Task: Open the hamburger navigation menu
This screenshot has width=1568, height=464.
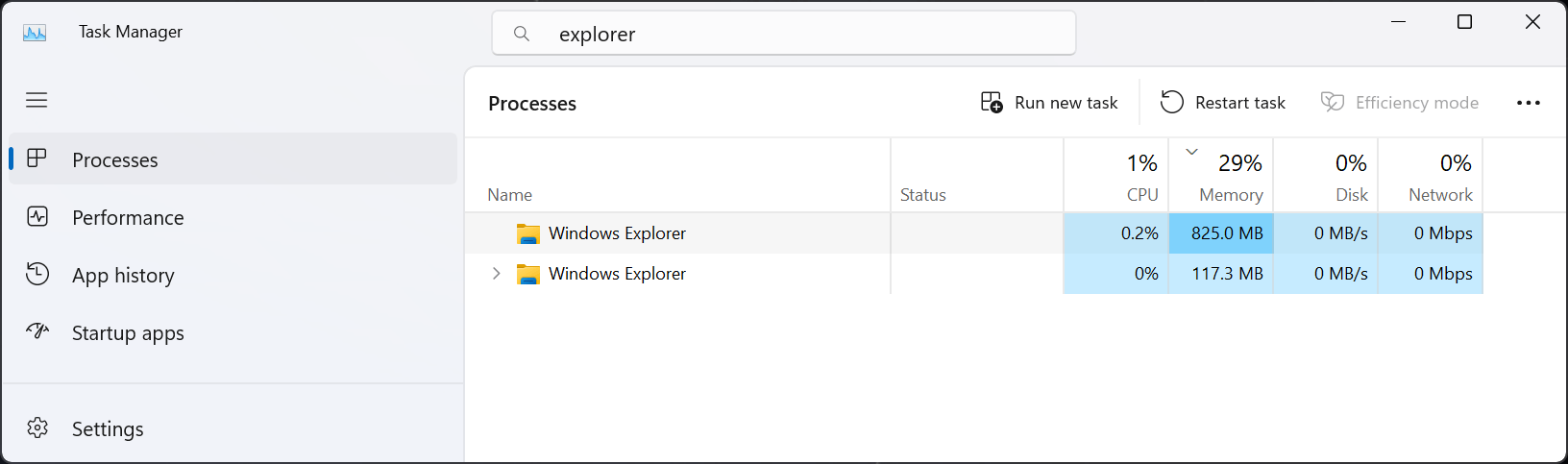Action: 37,100
